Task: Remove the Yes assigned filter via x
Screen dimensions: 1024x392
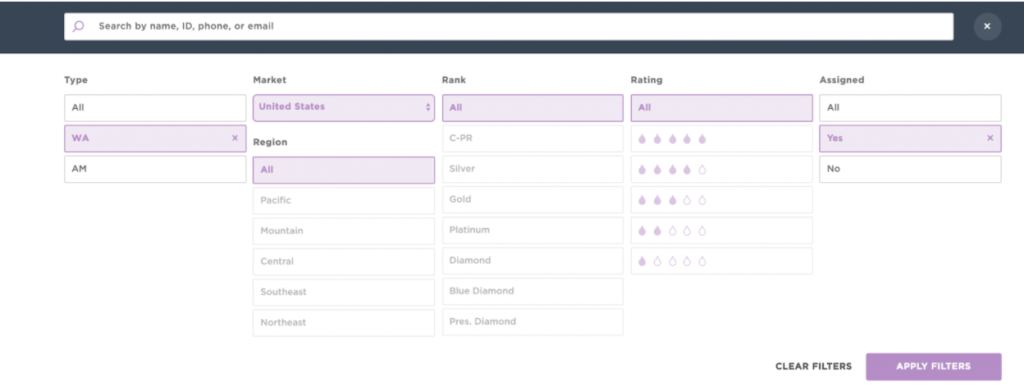Action: 990,139
